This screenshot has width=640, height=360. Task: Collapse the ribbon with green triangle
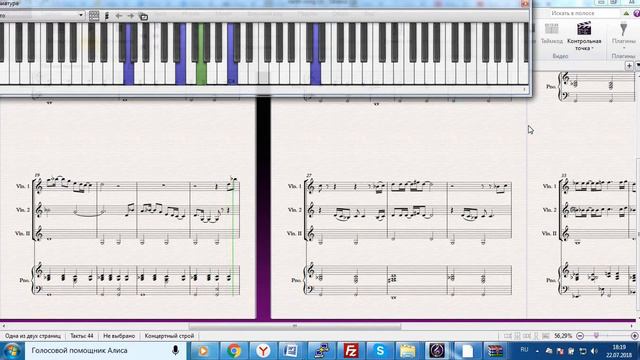click(626, 13)
